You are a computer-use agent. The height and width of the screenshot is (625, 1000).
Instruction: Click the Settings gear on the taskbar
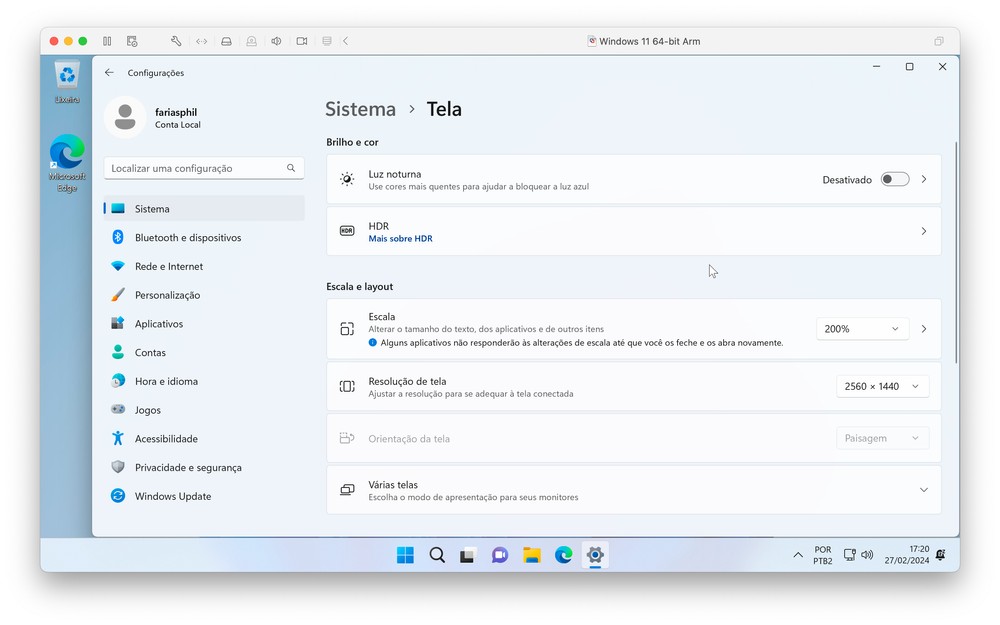point(595,555)
